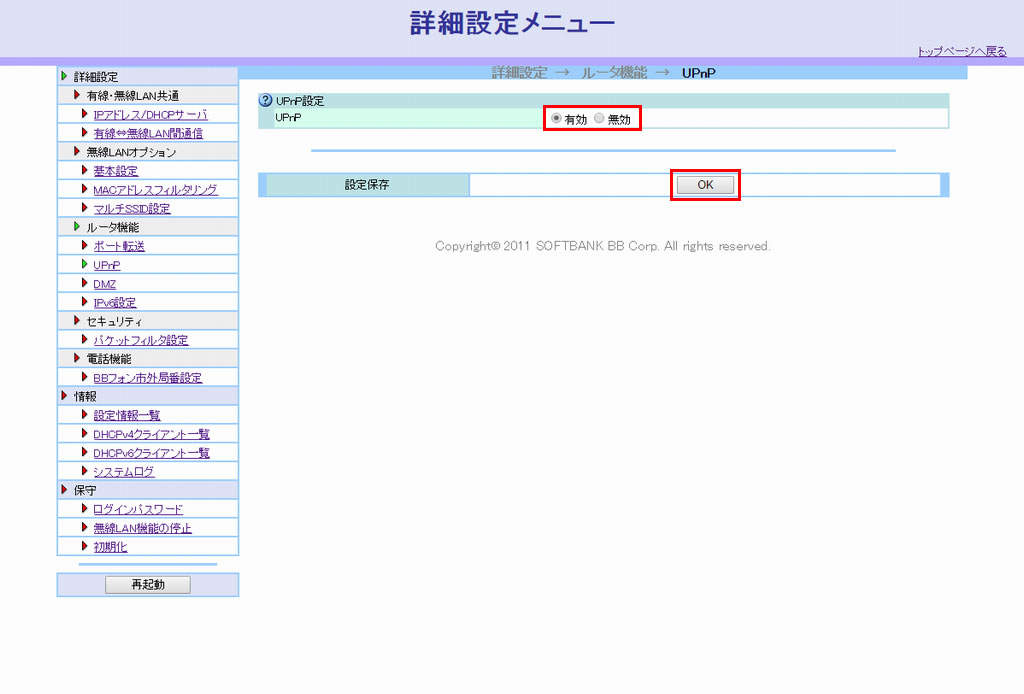Click the red arrow beside 無線LANオプション
1024x694 pixels.
pyautogui.click(x=78, y=152)
